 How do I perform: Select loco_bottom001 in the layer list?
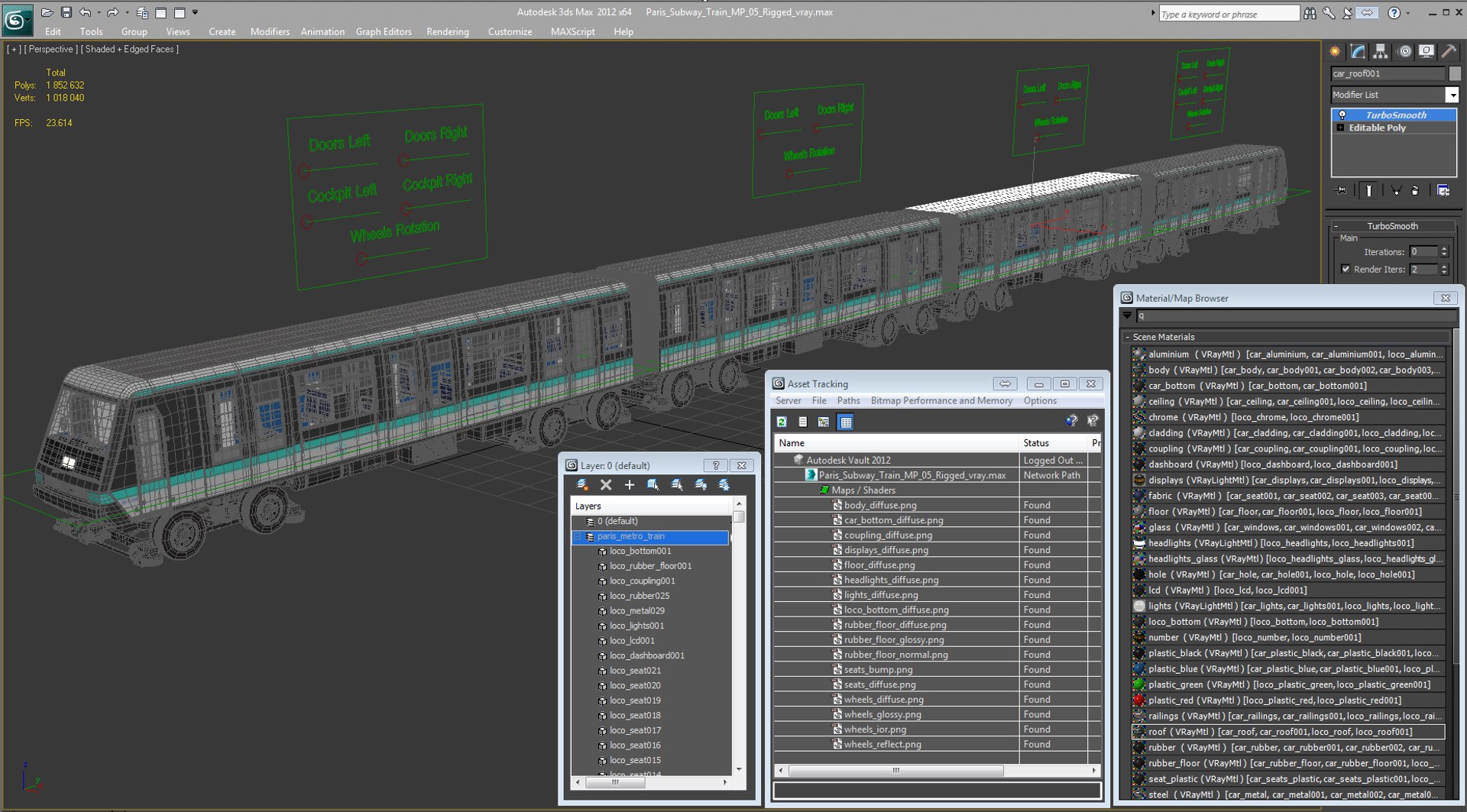(x=640, y=551)
